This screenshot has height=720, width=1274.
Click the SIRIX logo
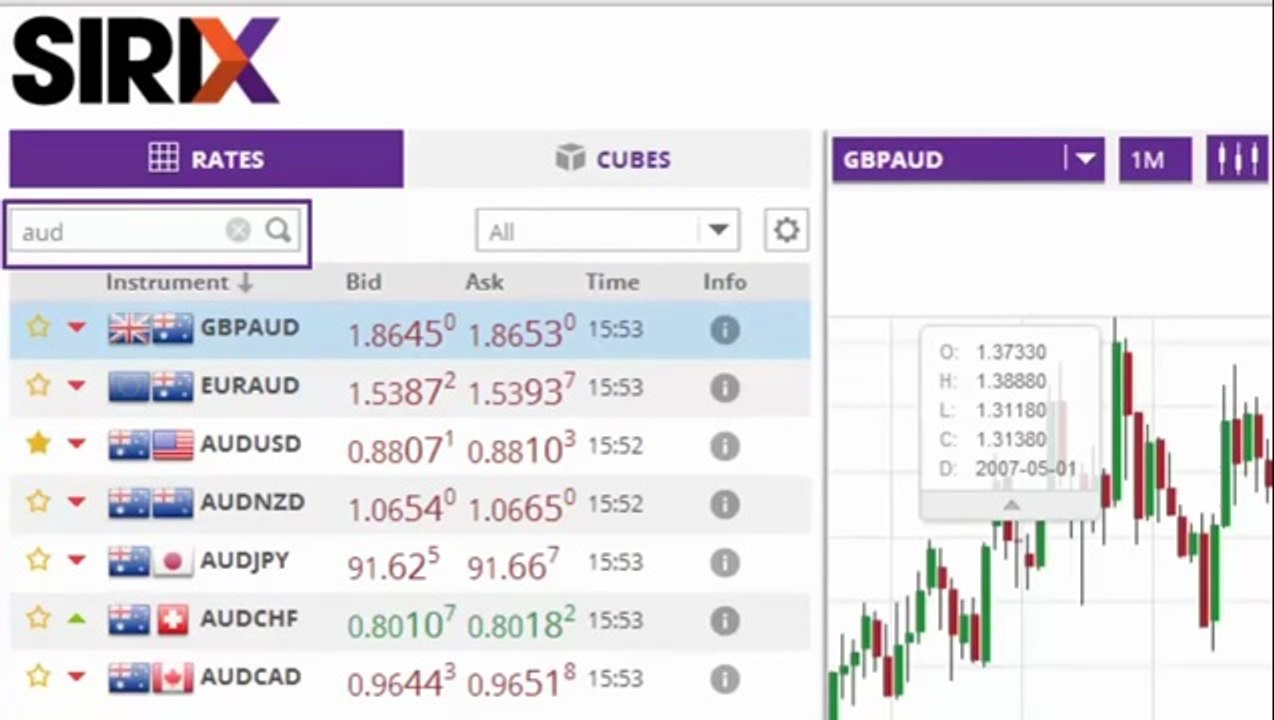(x=146, y=60)
